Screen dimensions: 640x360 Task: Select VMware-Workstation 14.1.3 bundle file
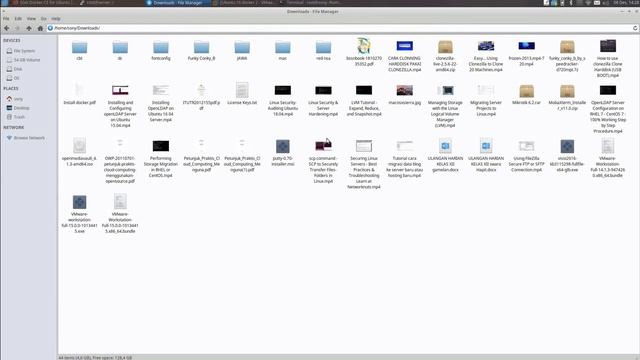[608, 158]
